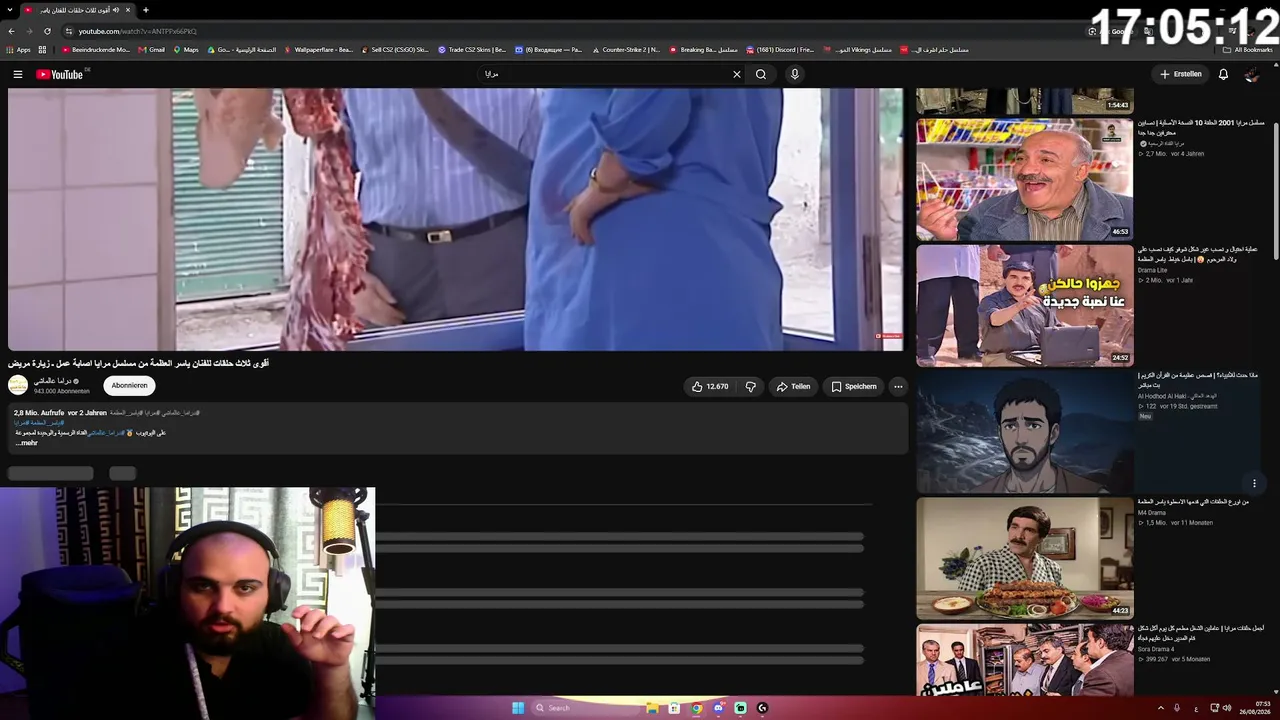Open the All Bookmarks folder

[1248, 50]
